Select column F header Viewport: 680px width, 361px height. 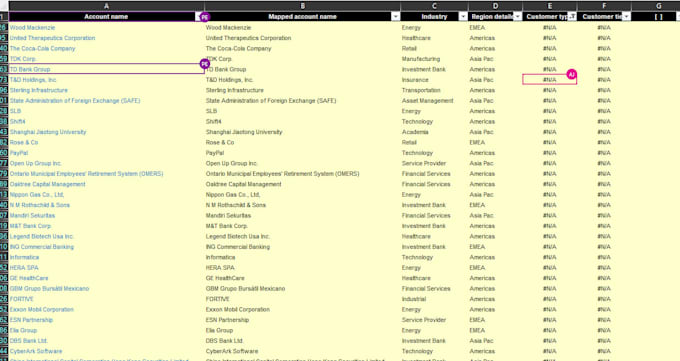604,6
